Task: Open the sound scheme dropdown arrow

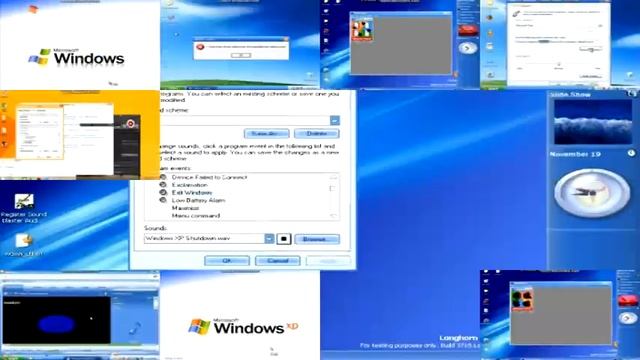Action: coord(335,120)
